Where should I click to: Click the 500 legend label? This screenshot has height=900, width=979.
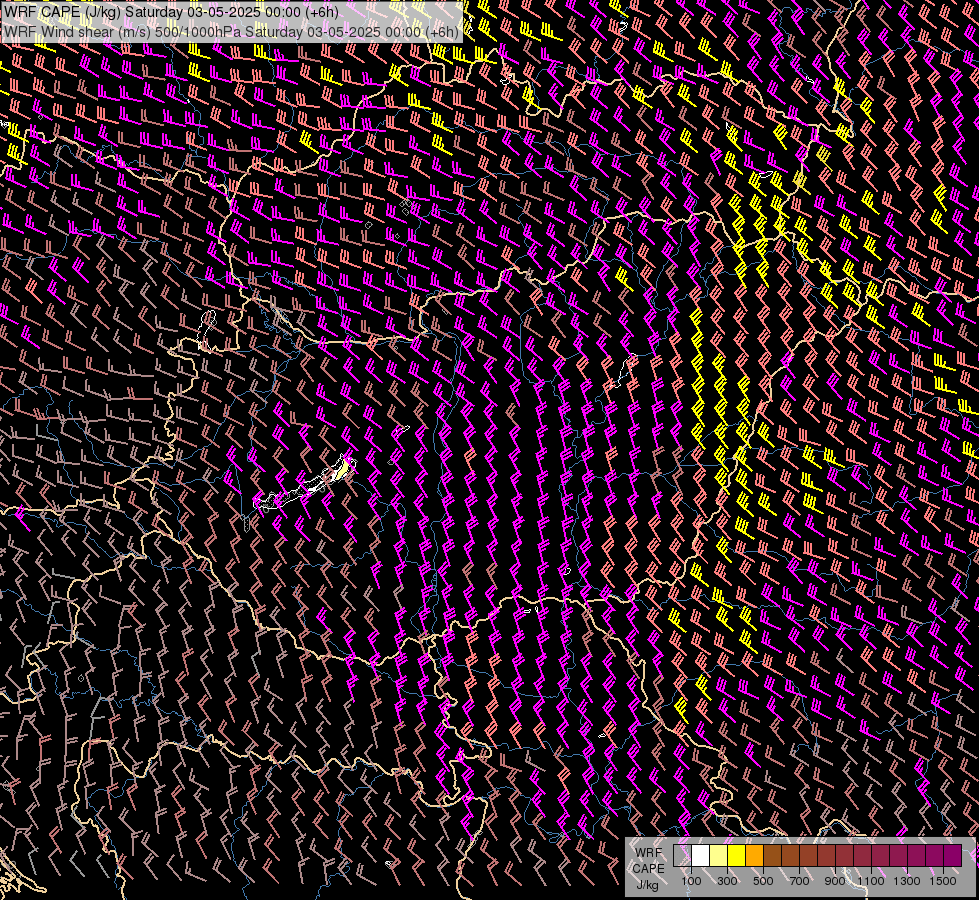pos(763,881)
